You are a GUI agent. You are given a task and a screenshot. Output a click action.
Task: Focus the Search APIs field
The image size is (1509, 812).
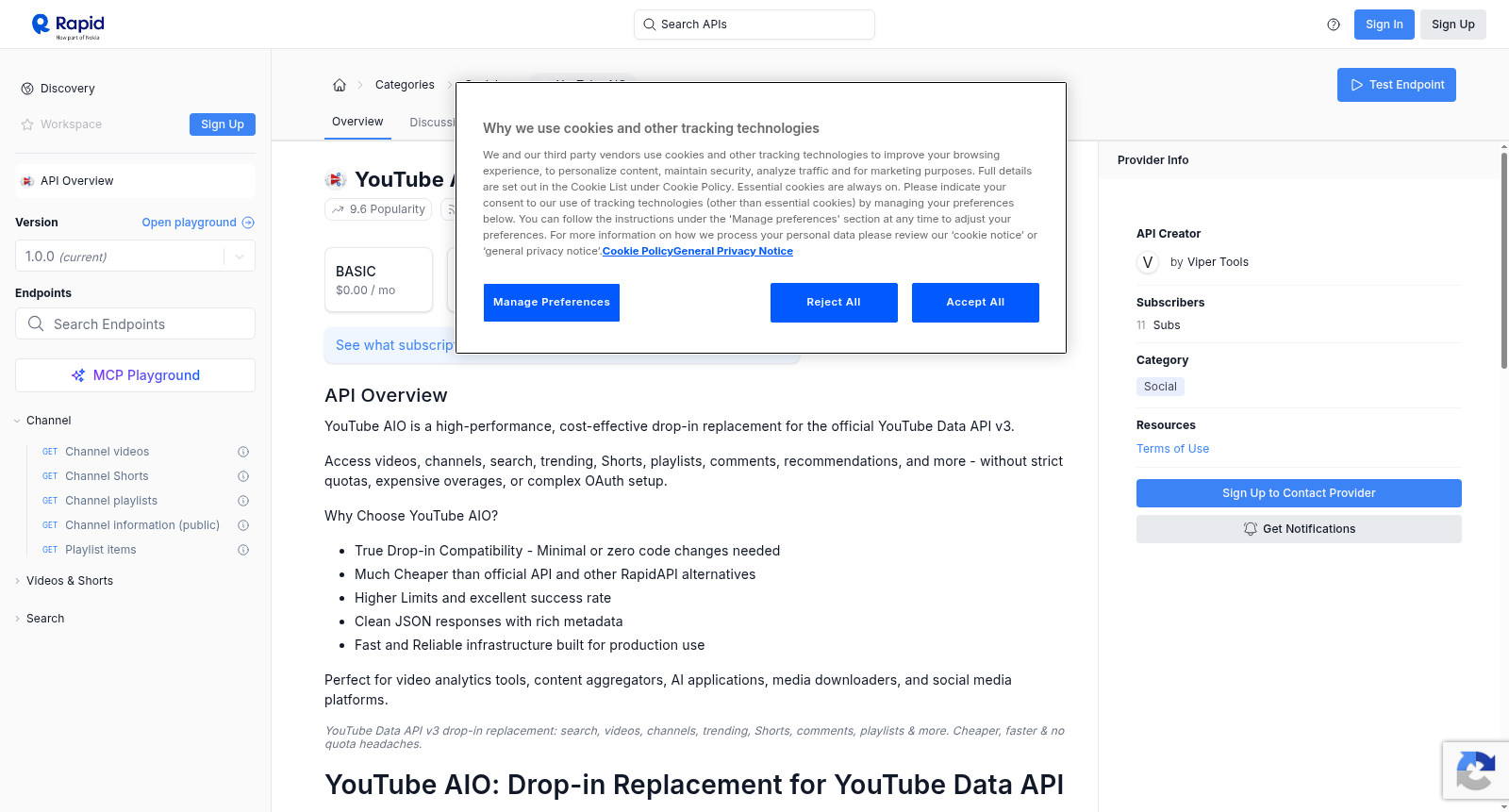[754, 25]
